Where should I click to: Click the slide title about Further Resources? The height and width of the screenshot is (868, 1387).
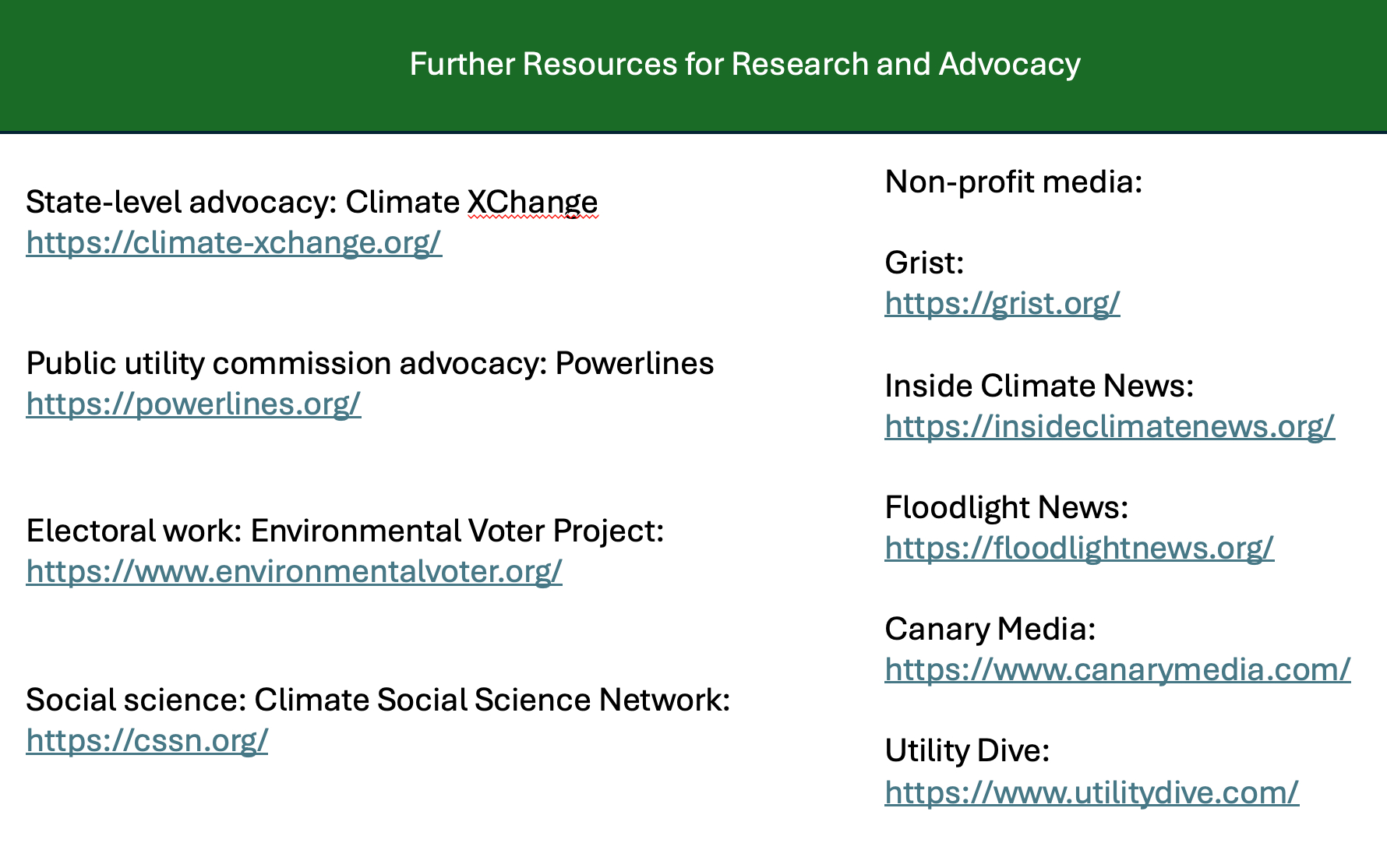click(x=744, y=65)
